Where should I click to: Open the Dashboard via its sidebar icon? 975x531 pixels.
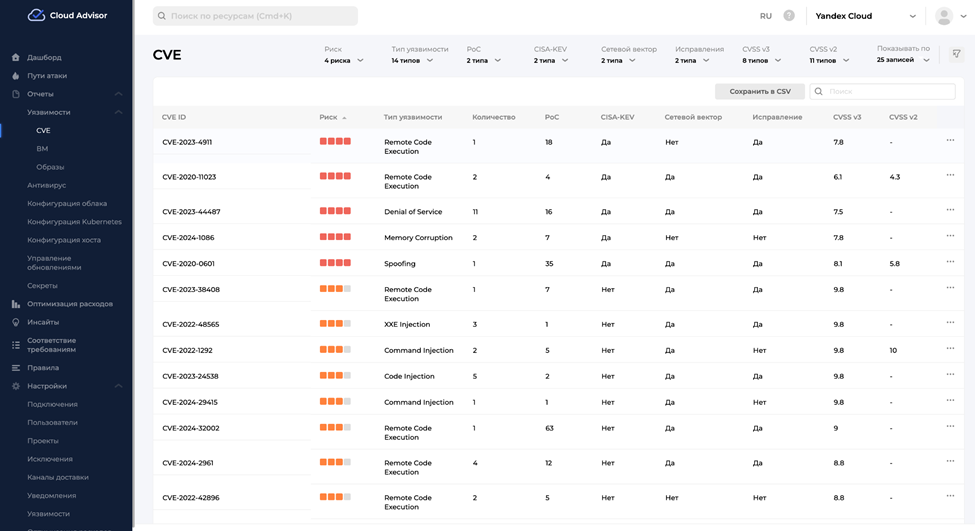(16, 58)
